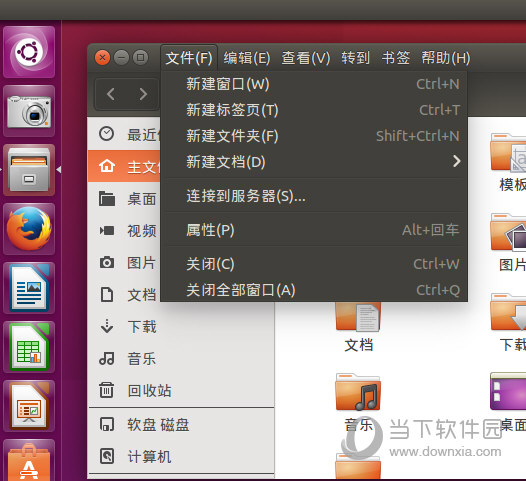Screen dimensions: 526x481
Task: Click the 下载 download arrow icon in sidebar
Action: 107,326
